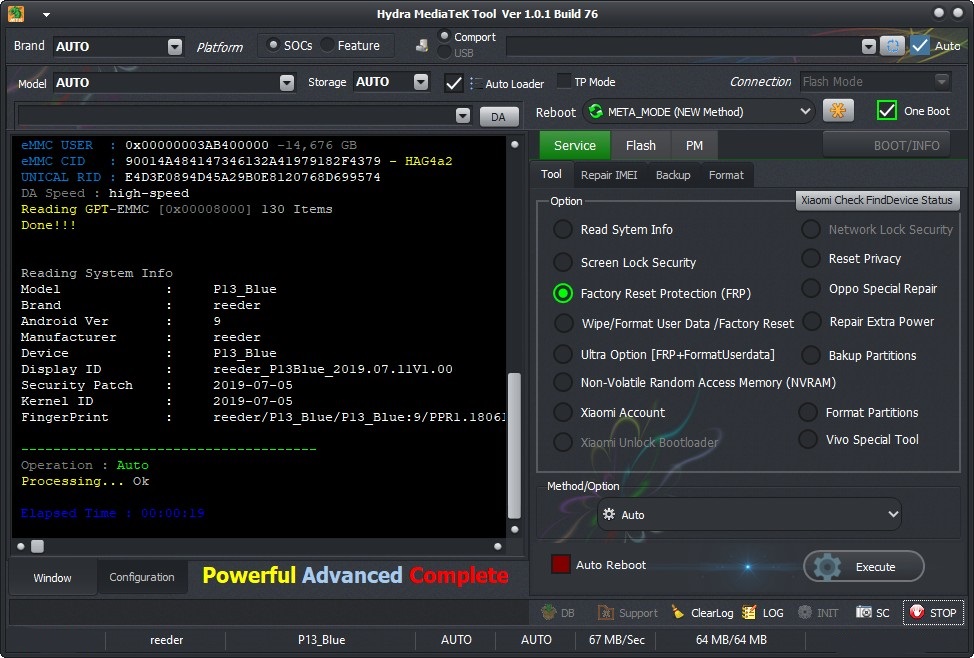Select Factory Reset Protection (FRP) option
Image resolution: width=974 pixels, height=658 pixels.
[x=563, y=293]
